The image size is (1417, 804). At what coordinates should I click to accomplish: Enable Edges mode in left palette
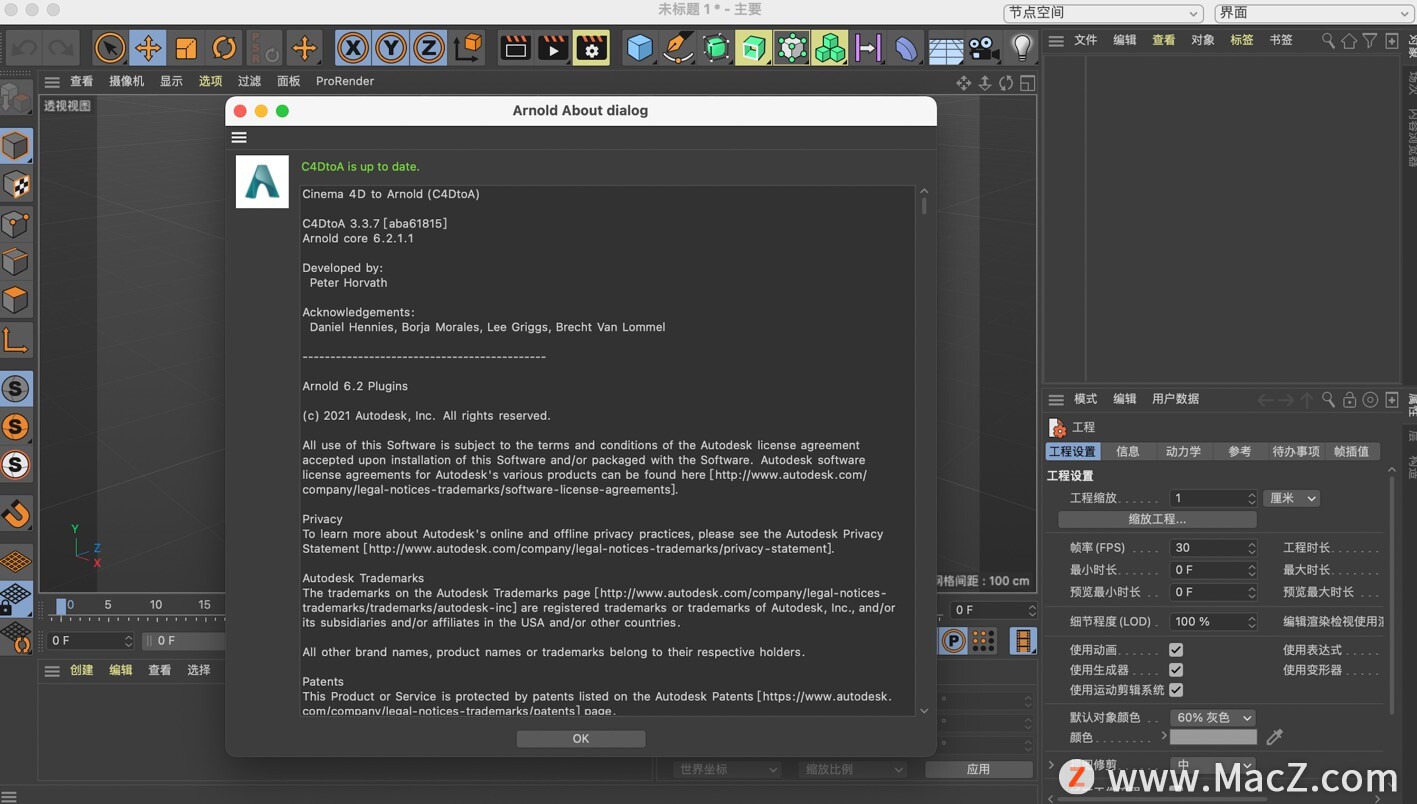coord(16,261)
